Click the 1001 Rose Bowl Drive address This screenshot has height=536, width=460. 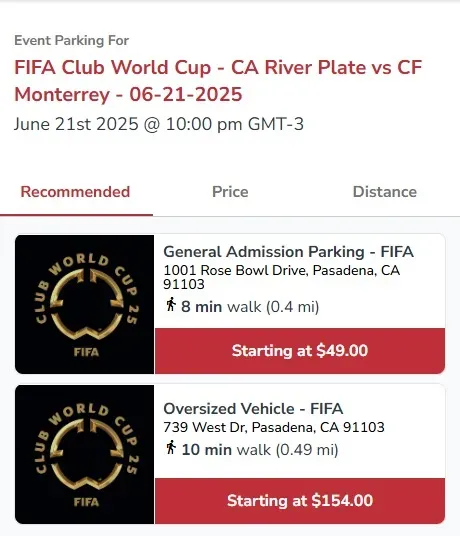coord(282,277)
